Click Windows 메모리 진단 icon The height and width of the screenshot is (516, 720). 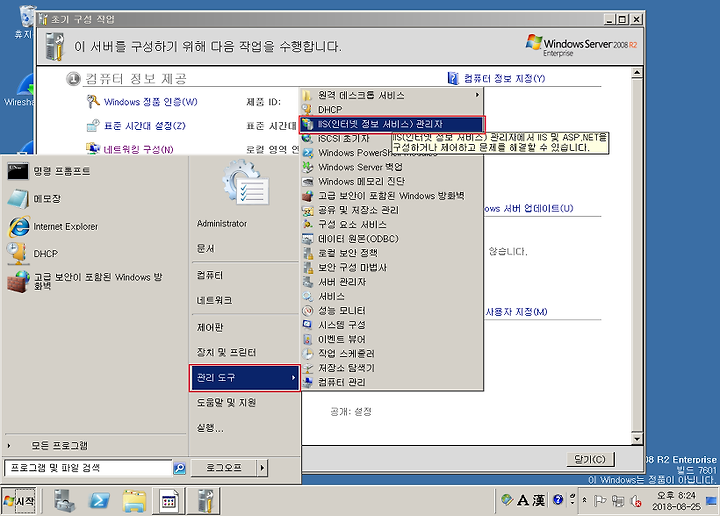point(307,181)
